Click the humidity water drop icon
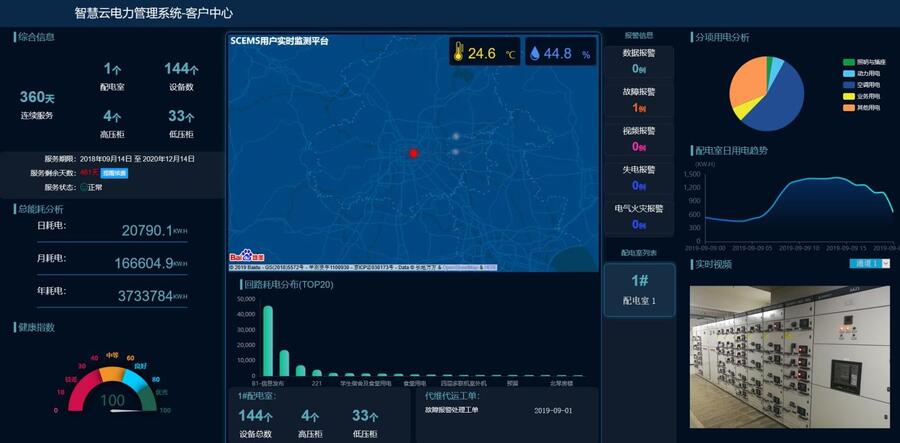900x443 pixels. (x=534, y=53)
